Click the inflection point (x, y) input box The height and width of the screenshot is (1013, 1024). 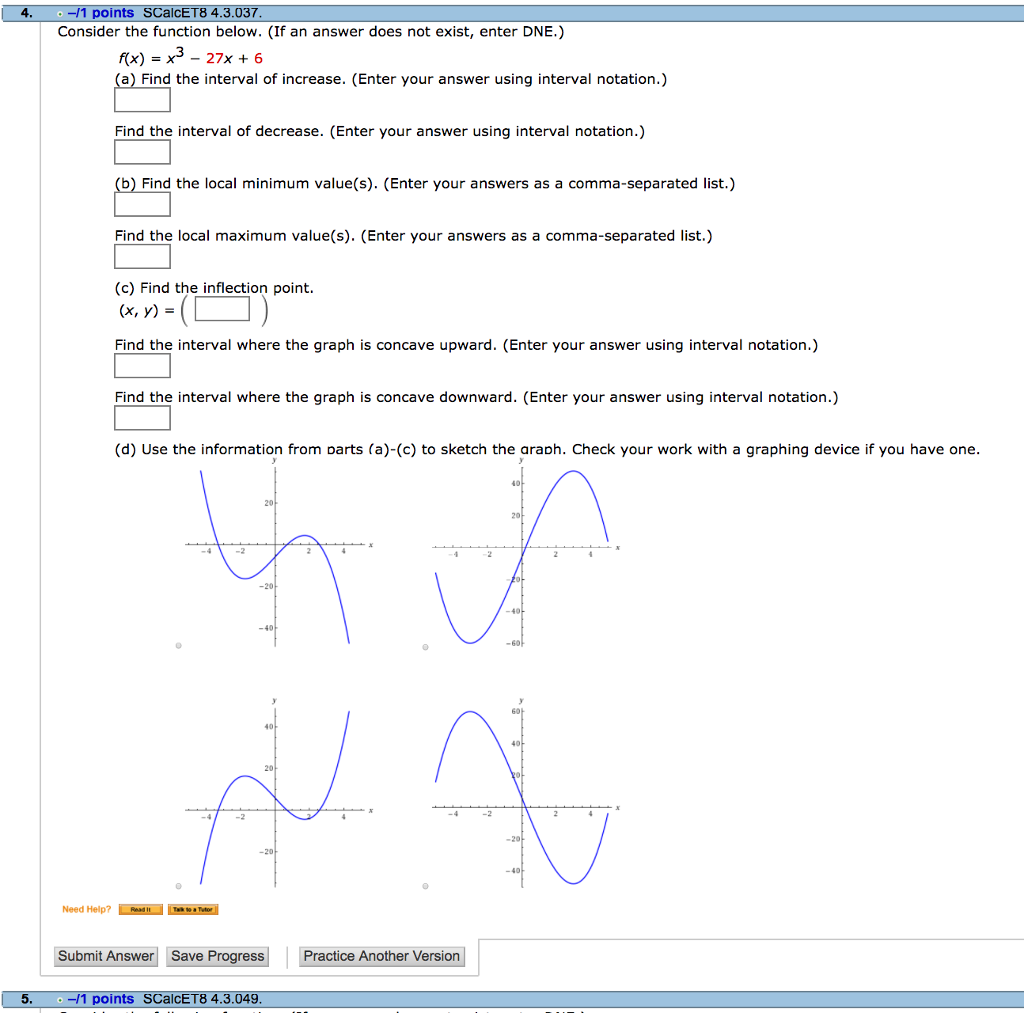(221, 309)
